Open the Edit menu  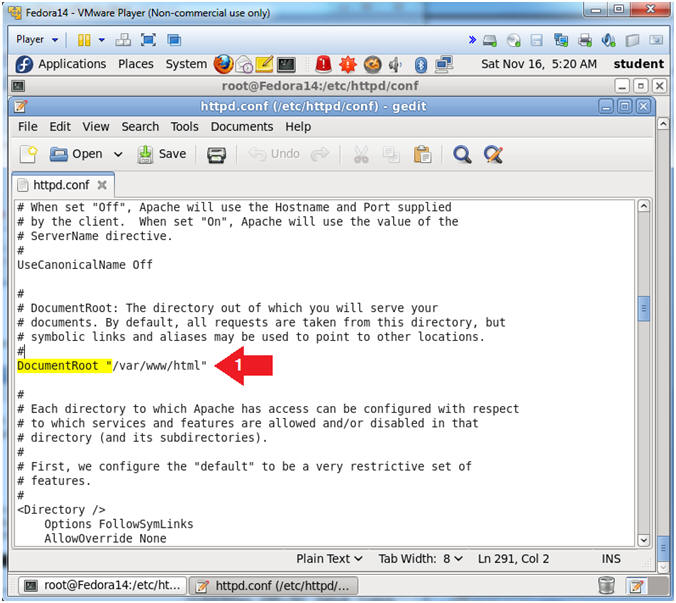tap(60, 127)
